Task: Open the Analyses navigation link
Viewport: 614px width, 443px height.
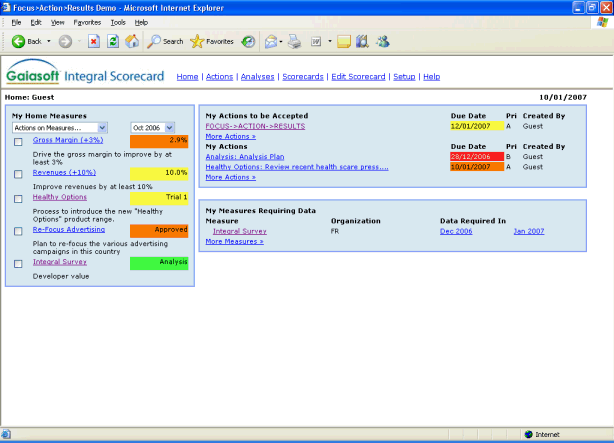Action: click(x=257, y=77)
